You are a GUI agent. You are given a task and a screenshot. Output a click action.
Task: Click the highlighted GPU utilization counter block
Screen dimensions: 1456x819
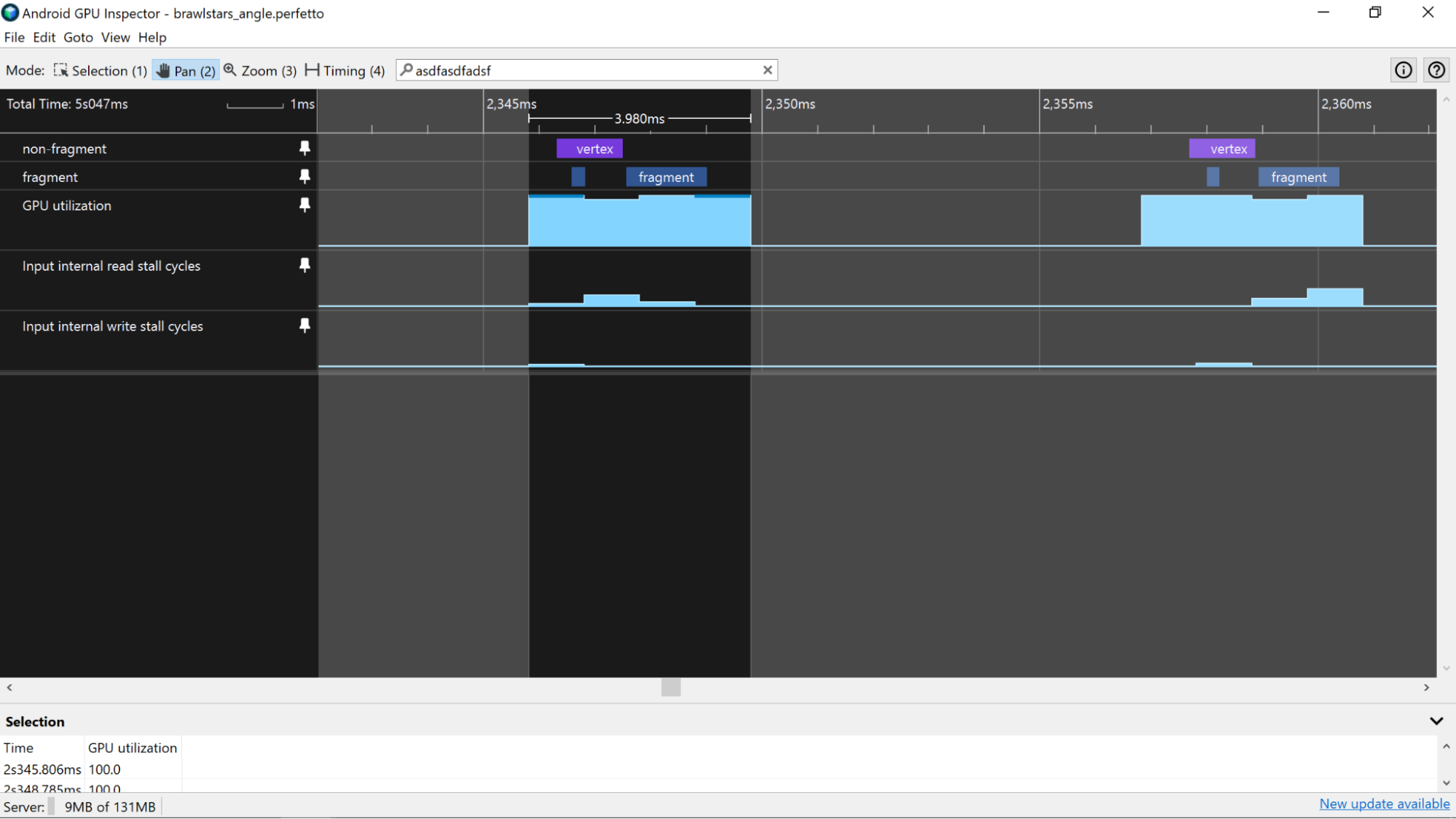[640, 220]
